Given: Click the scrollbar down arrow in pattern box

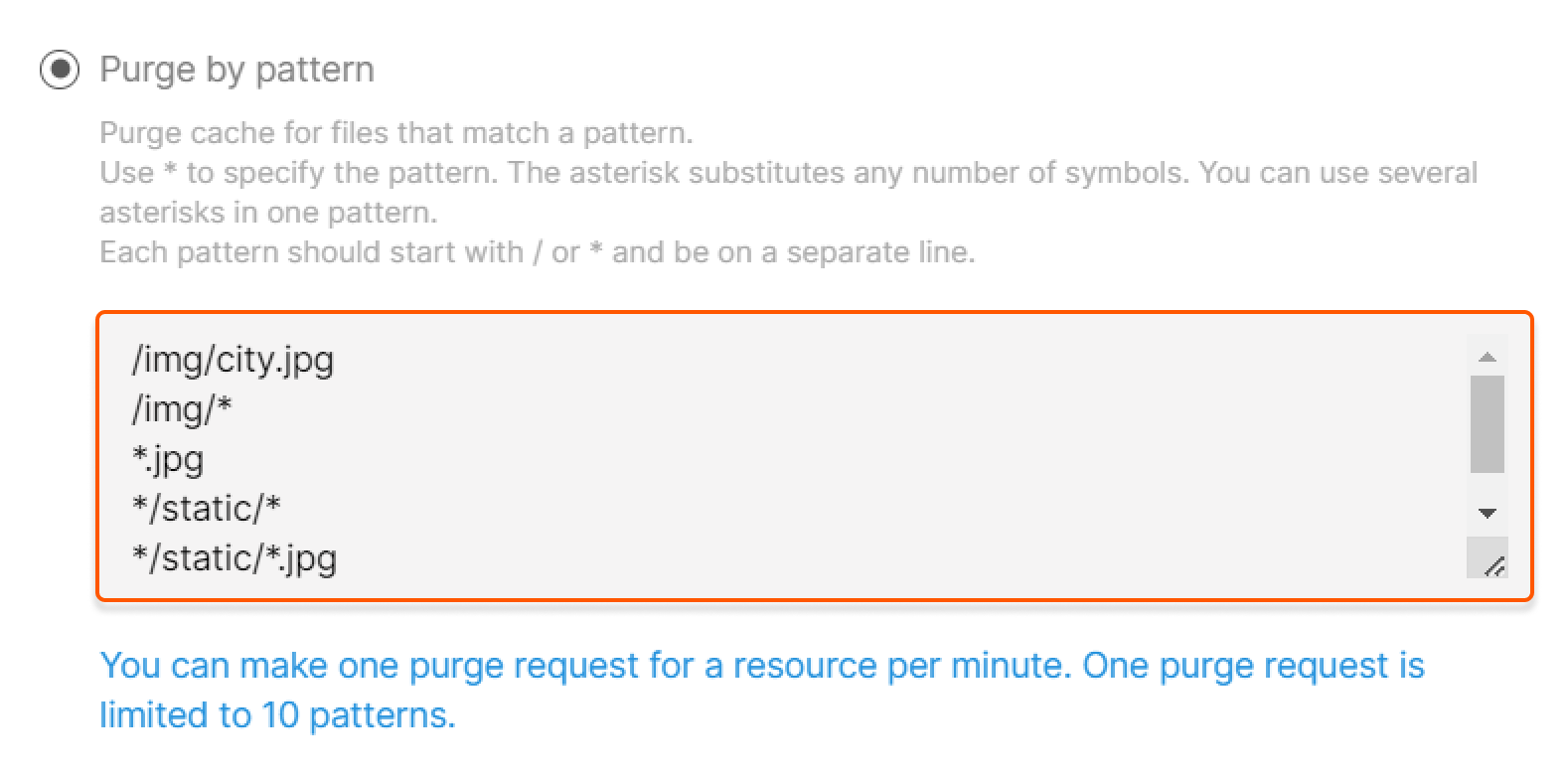Looking at the screenshot, I should point(1487,515).
